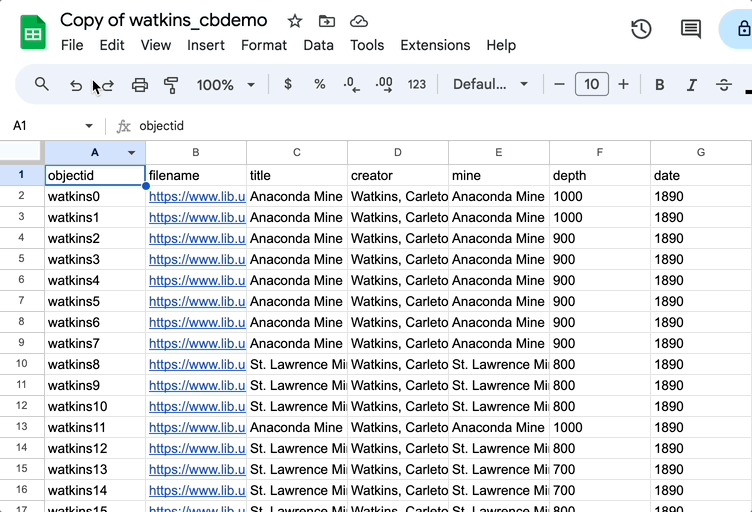Toggle italic formatting
752x512 pixels.
[691, 85]
